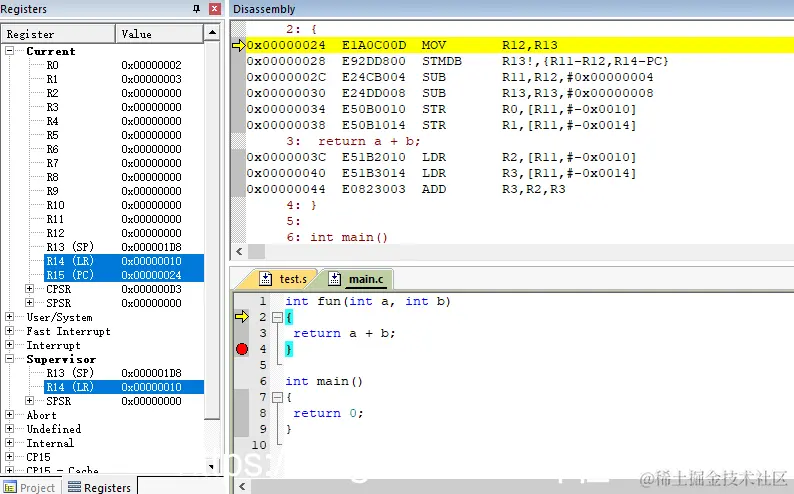Expand the SPSR register under Current
This screenshot has width=794, height=494.
[29, 303]
